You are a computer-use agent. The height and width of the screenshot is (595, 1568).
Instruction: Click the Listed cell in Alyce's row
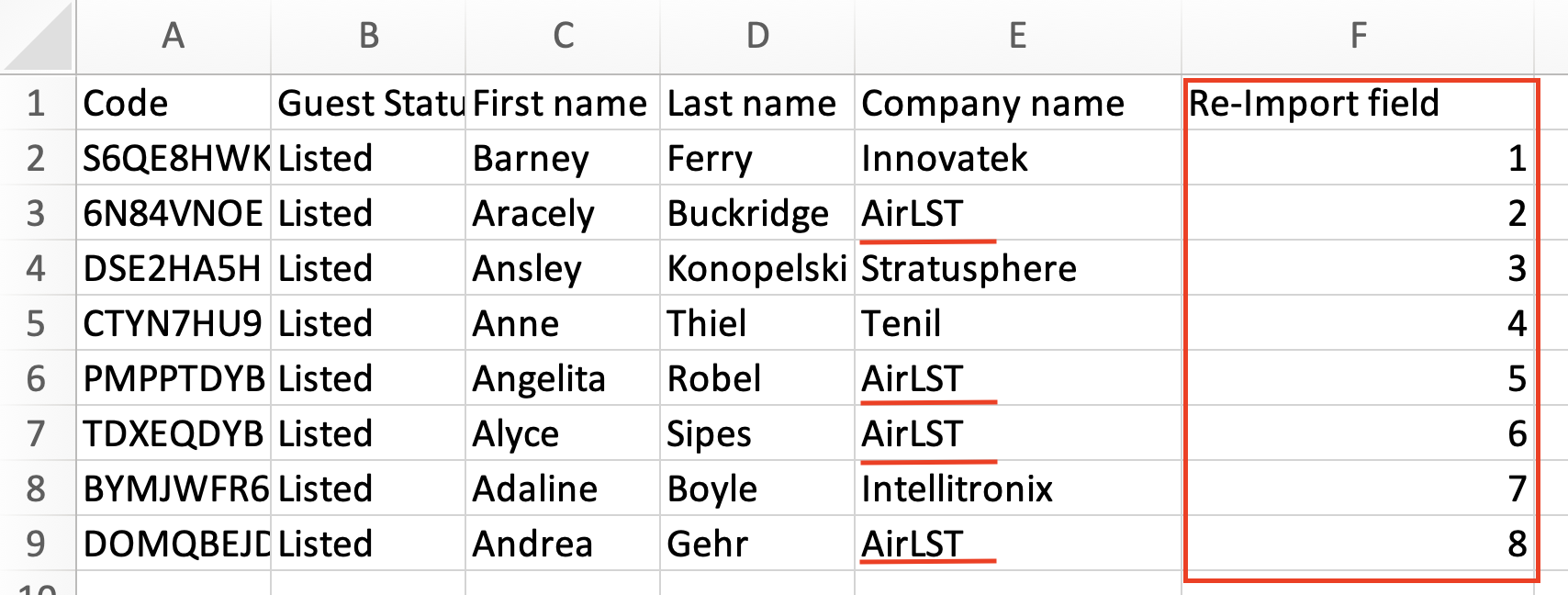click(x=368, y=433)
